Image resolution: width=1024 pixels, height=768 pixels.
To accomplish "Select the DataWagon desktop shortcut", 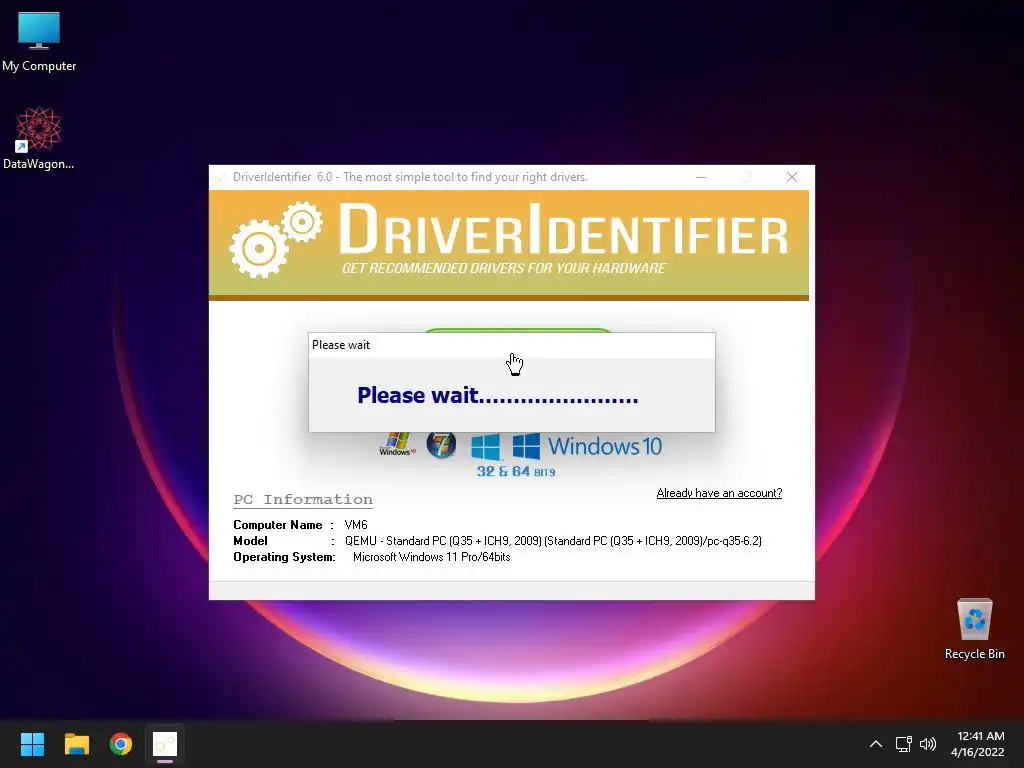I will pos(39,138).
